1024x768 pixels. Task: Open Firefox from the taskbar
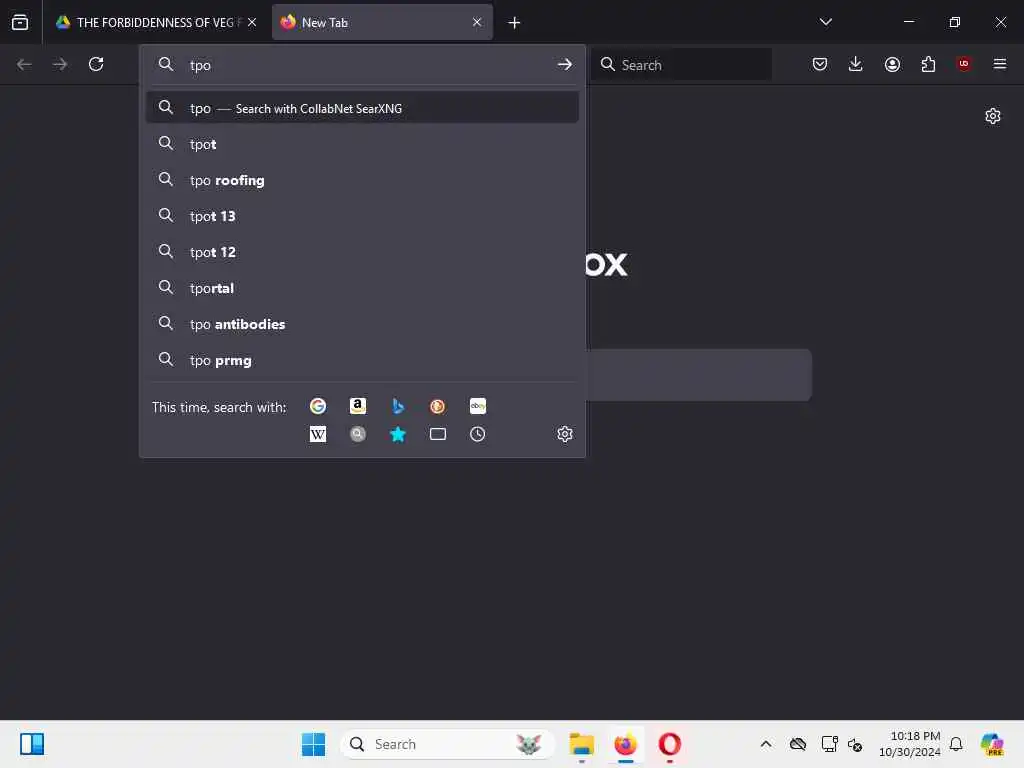(626, 744)
